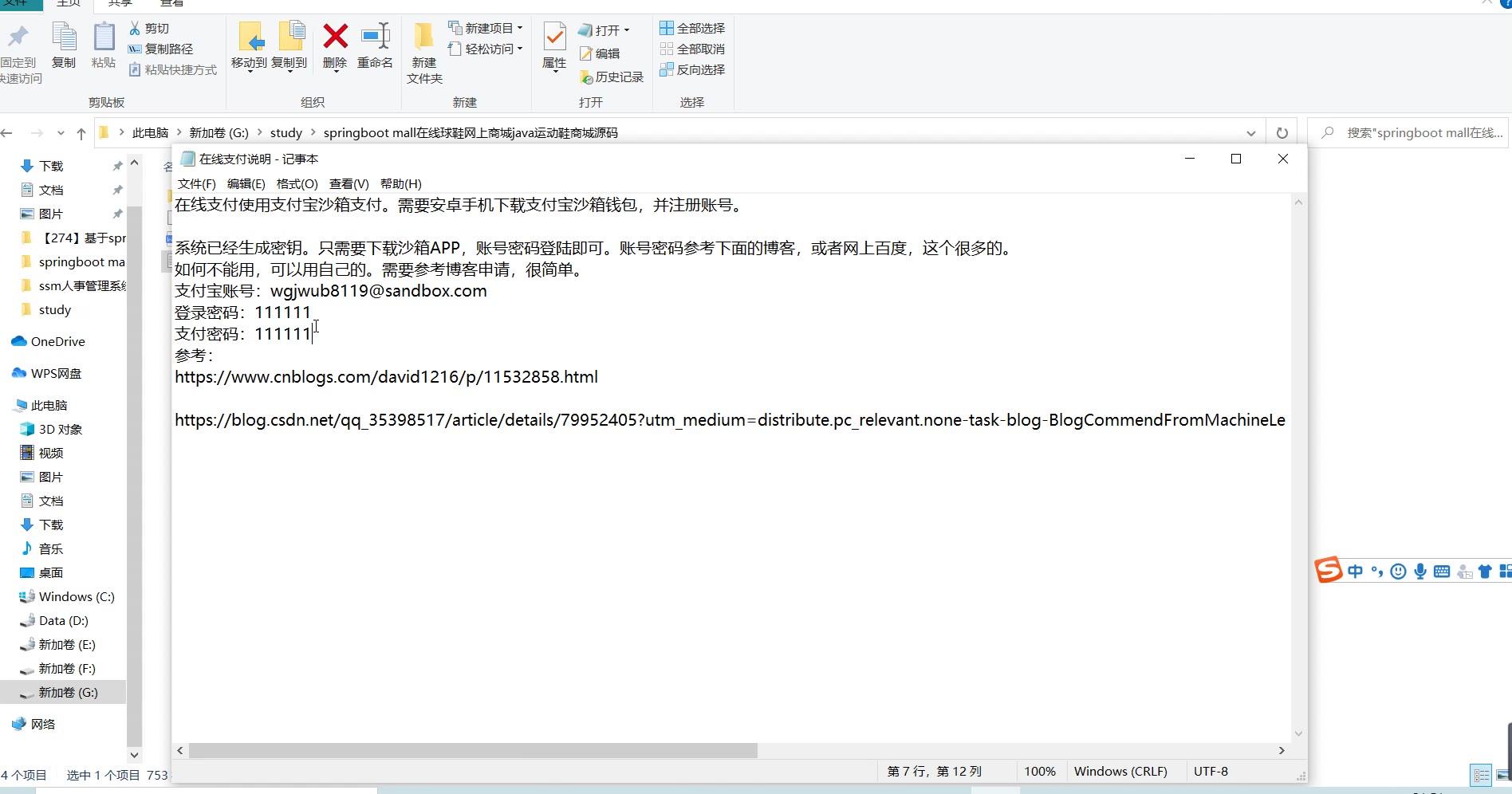
Task: Click Paste shortcut (粘贴快捷方式)
Action: (172, 69)
